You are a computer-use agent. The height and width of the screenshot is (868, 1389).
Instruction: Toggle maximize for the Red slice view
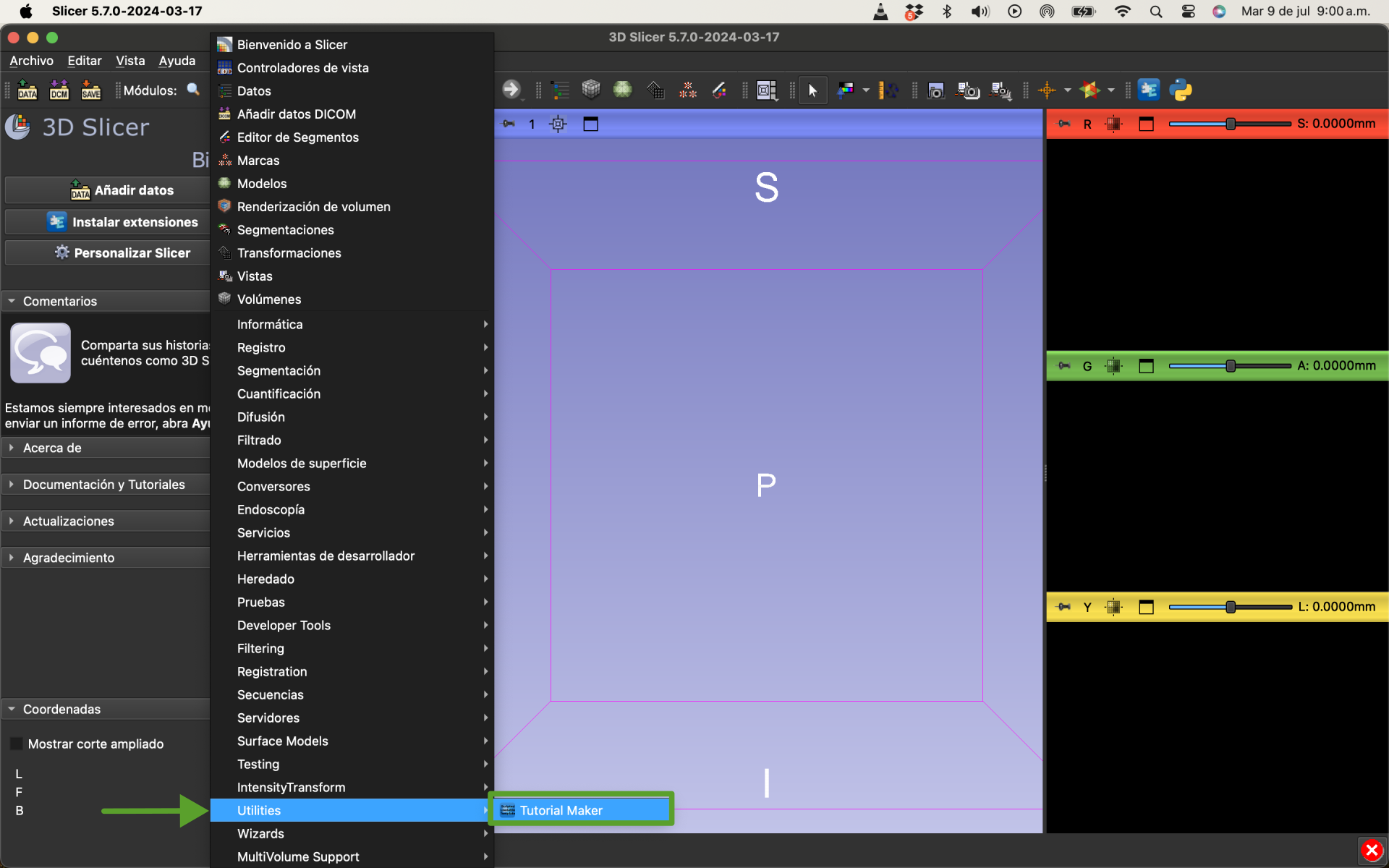point(1146,124)
